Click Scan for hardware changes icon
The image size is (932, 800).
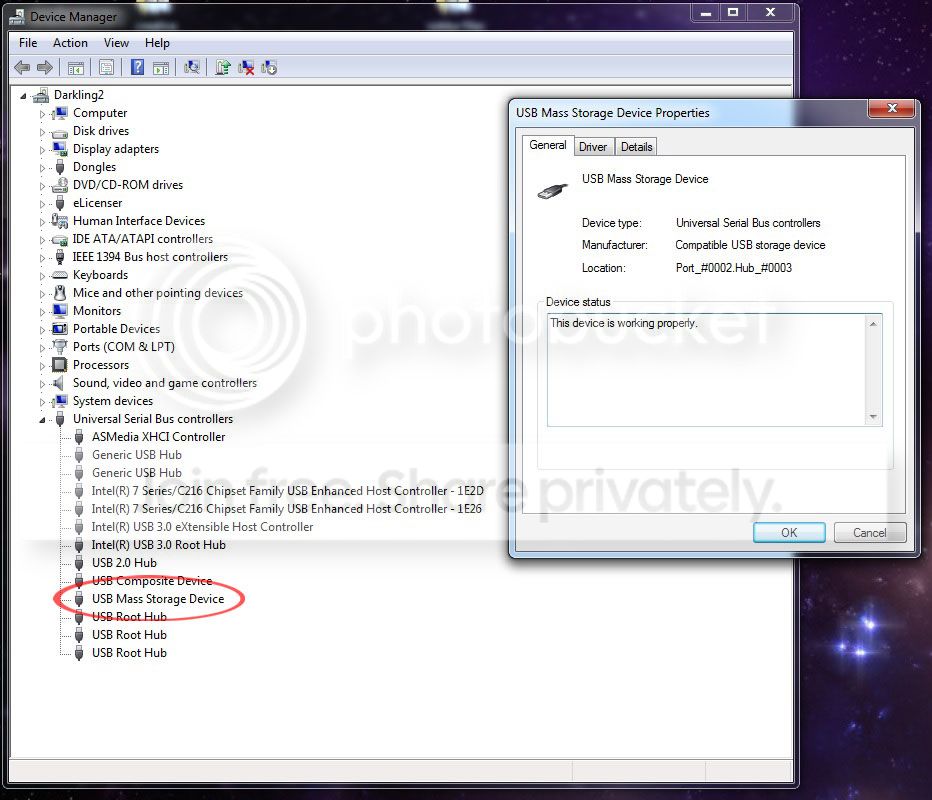[x=191, y=67]
